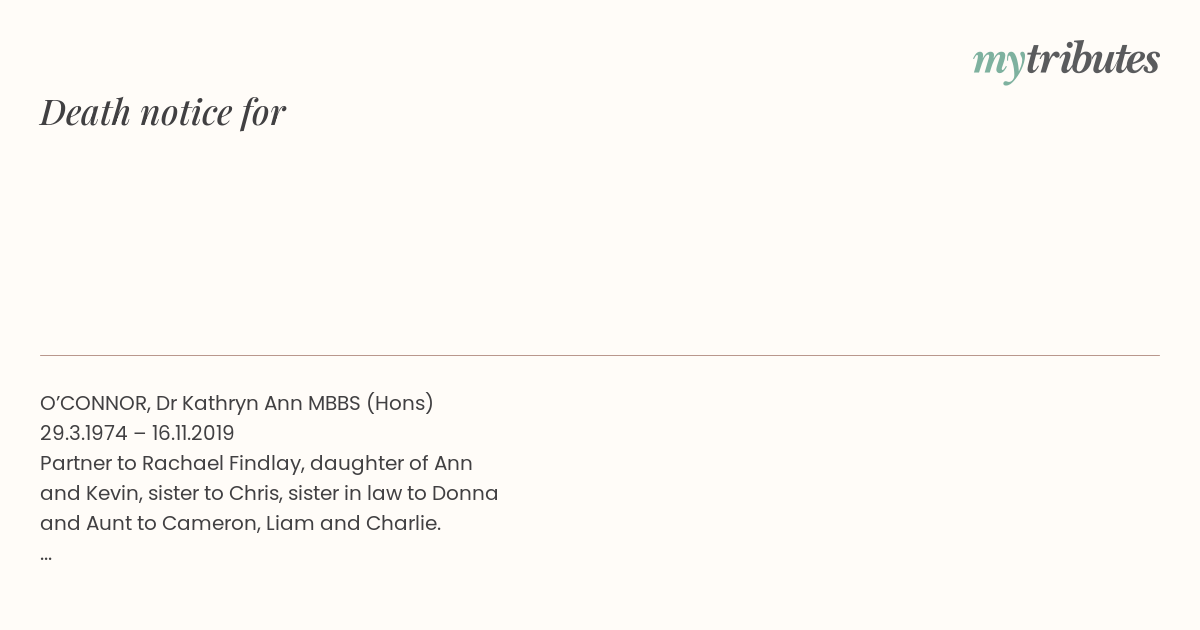1200x630 pixels.
Task: Click 'and Kevin, sister to Chris' text
Action: coord(160,493)
